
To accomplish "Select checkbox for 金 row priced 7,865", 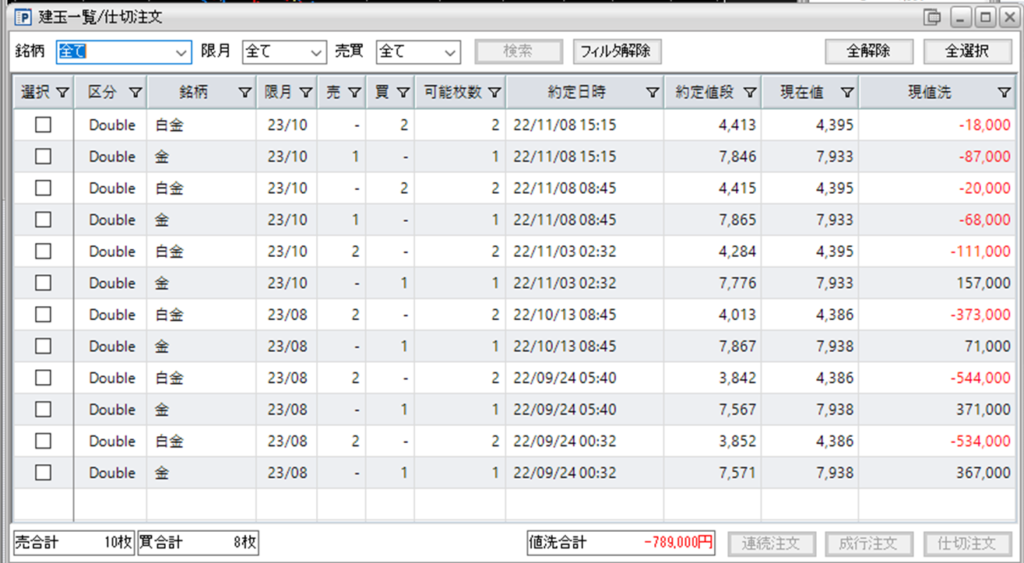I will tap(43, 219).
